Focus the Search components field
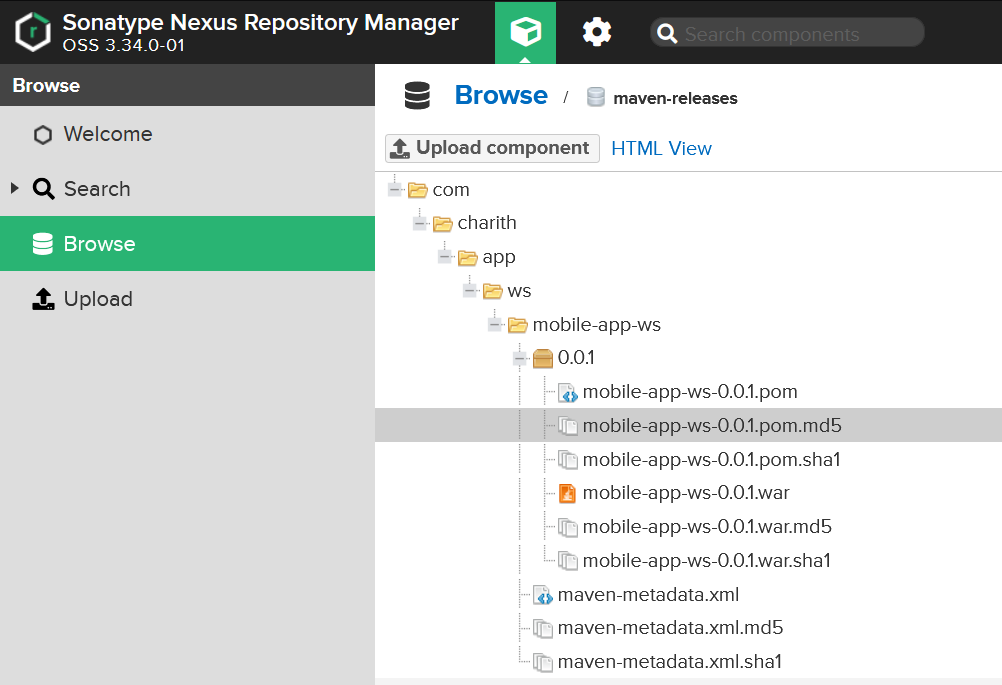The image size is (1002, 685). (x=787, y=33)
